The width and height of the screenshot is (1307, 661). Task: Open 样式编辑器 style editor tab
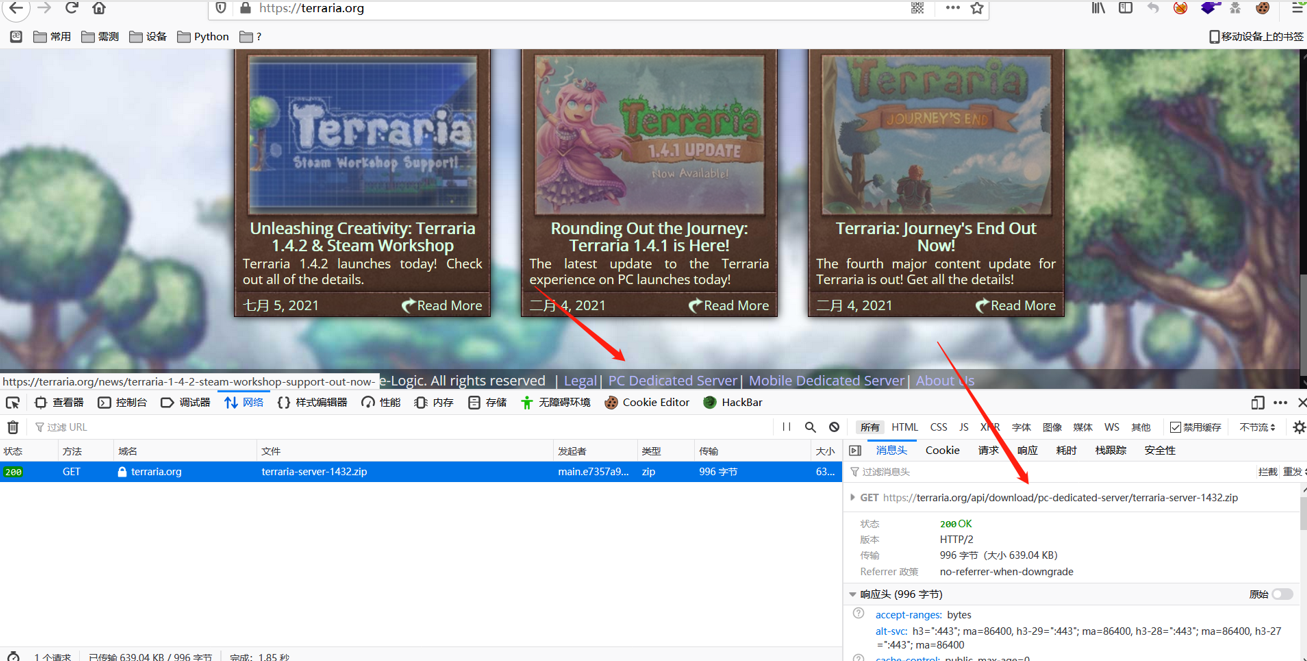tap(312, 403)
